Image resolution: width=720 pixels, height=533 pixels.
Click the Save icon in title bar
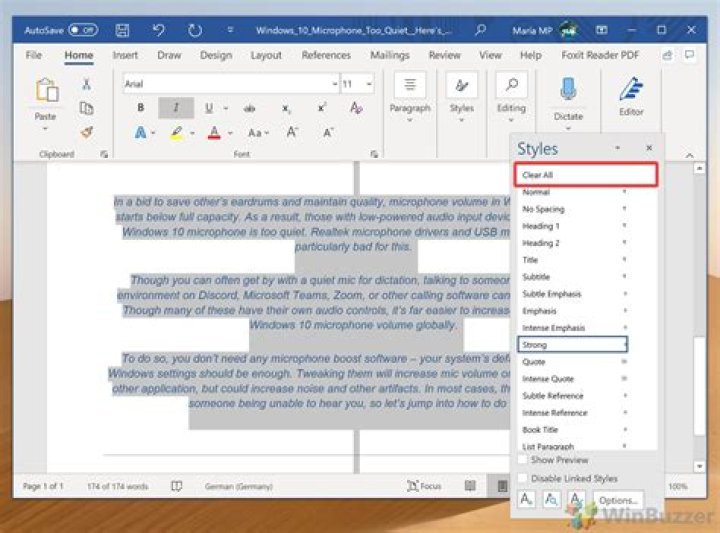pos(122,30)
